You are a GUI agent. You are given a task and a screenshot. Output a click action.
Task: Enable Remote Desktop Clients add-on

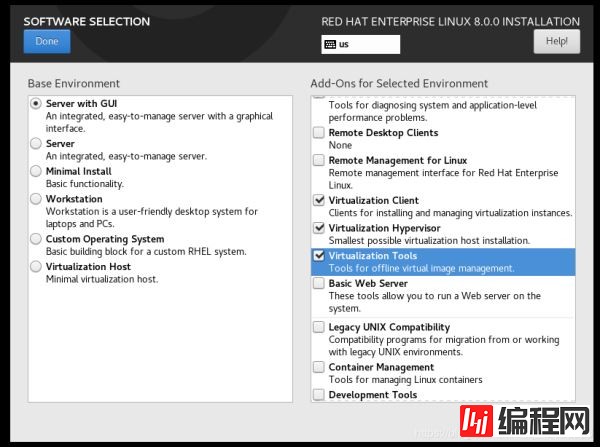318,133
